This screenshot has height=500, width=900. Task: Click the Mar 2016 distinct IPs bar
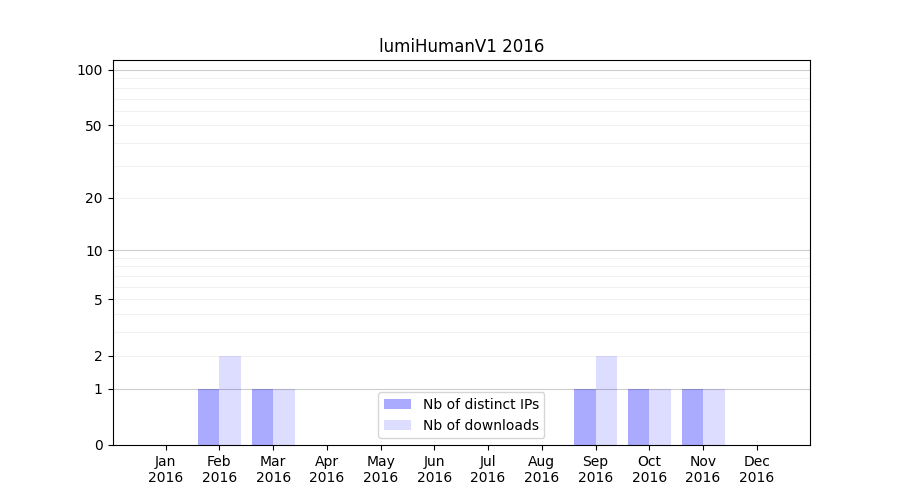tap(262, 417)
